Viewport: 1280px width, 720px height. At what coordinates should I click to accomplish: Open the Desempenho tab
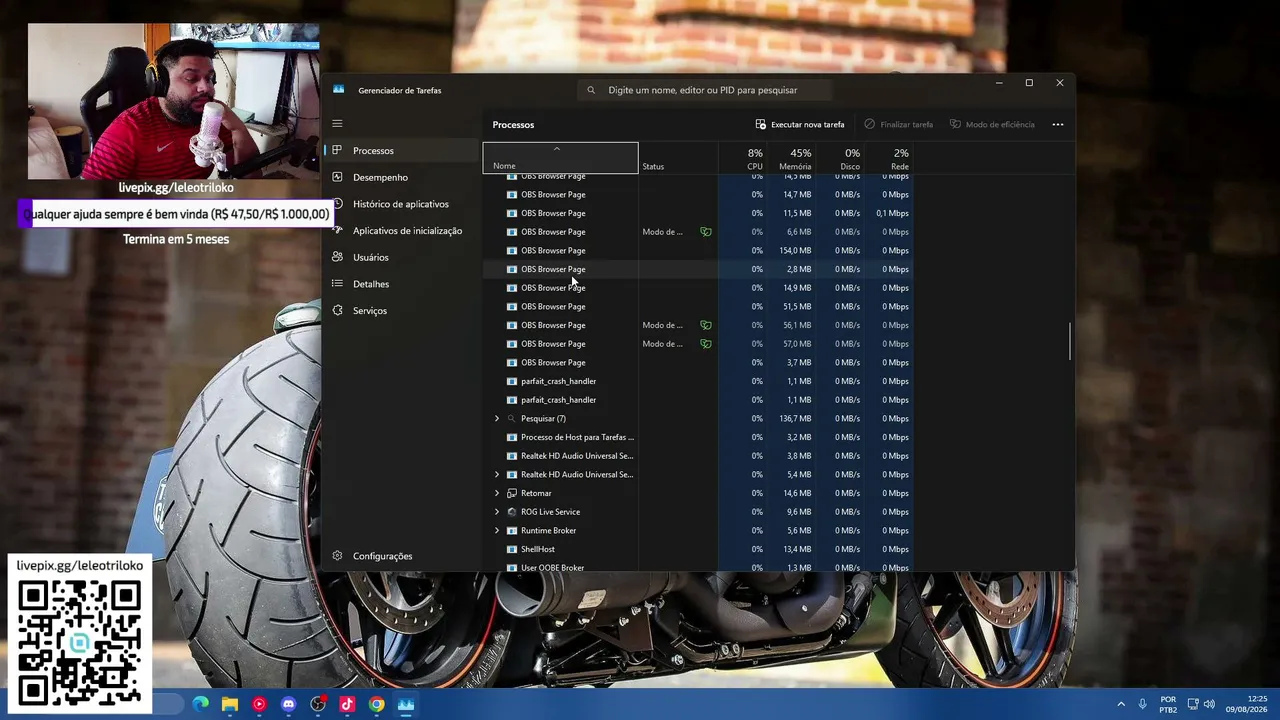(x=402, y=177)
